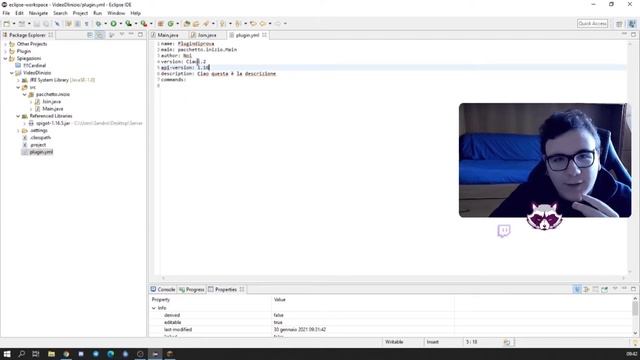Click the External Tools run icon
The height and width of the screenshot is (360, 640).
pyautogui.click(x=144, y=24)
